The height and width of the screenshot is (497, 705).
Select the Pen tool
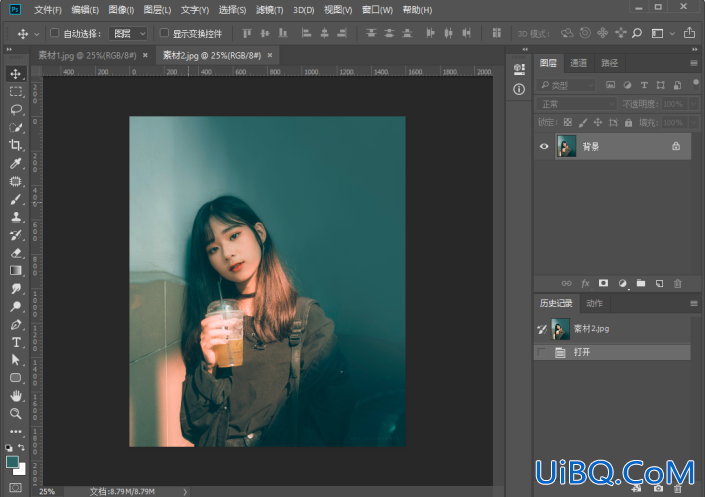[x=16, y=324]
